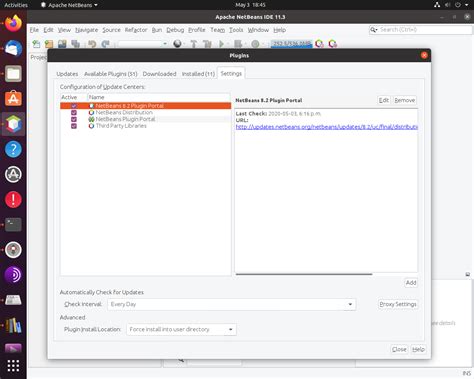This screenshot has height=379, width=474.
Task: Click the Edit button for update center
Action: [384, 100]
